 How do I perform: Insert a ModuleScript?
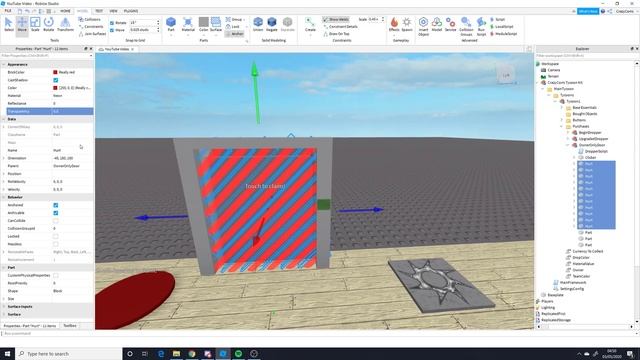click(503, 34)
